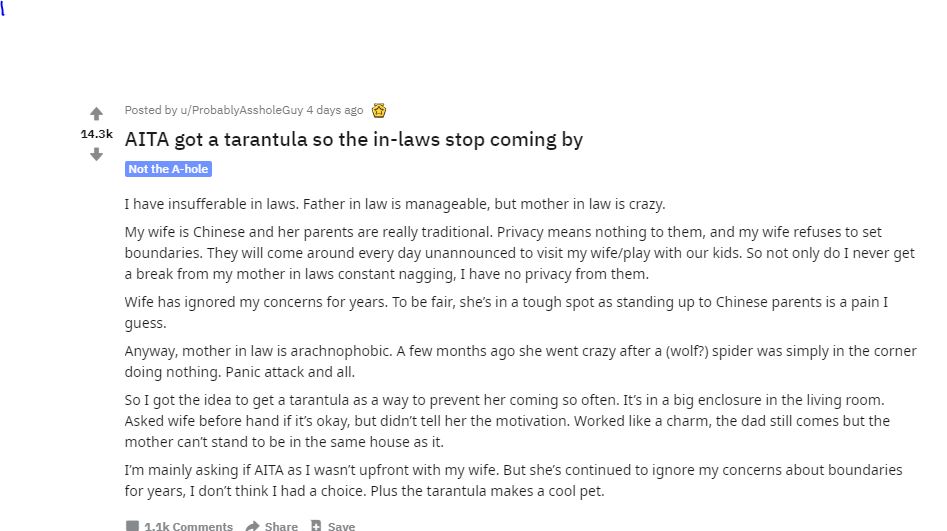This screenshot has height=531, width=947.
Task: Click the Save text button
Action: [x=341, y=526]
